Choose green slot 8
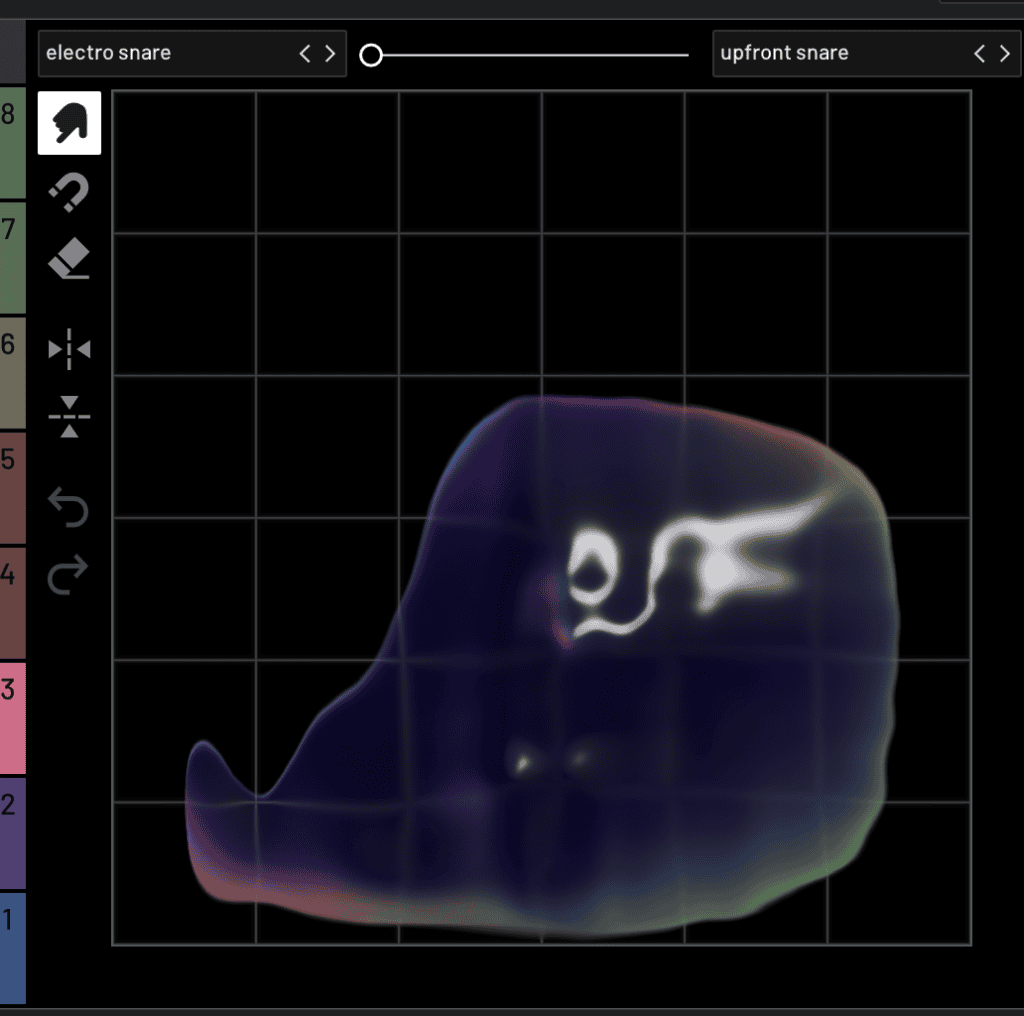1024x1016 pixels. tap(12, 140)
